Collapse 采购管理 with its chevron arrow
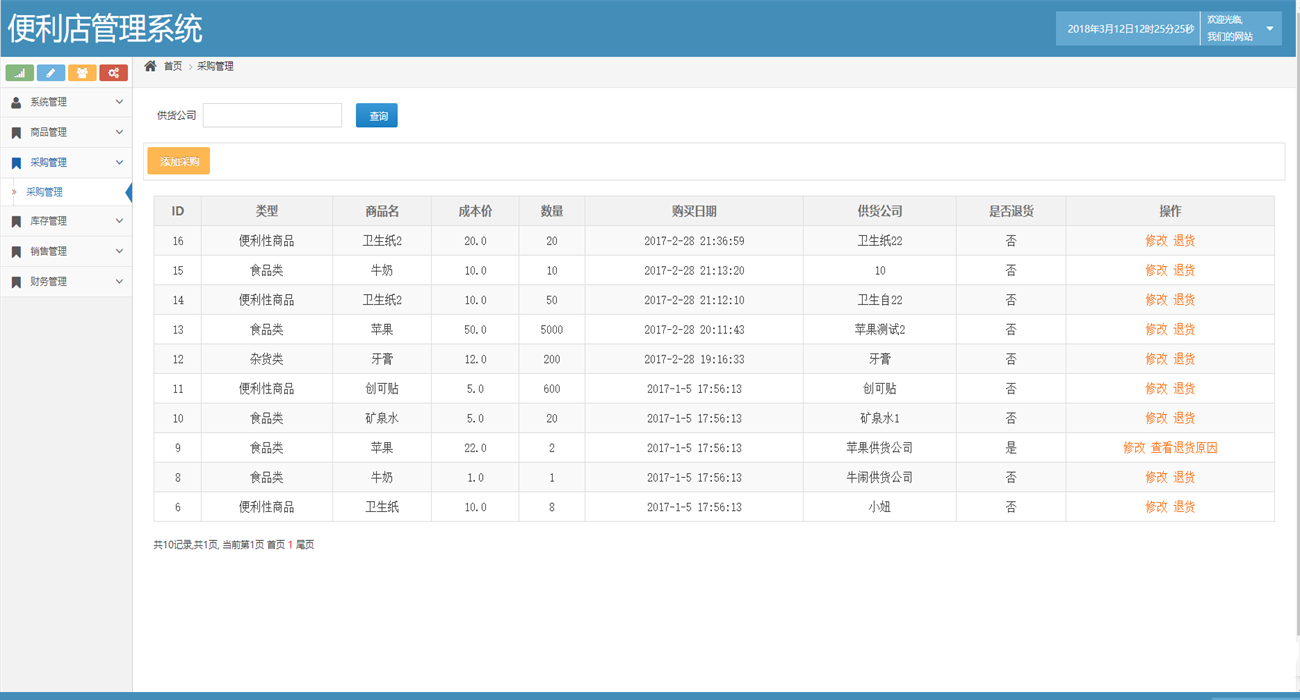Image resolution: width=1300 pixels, height=700 pixels. tap(119, 162)
